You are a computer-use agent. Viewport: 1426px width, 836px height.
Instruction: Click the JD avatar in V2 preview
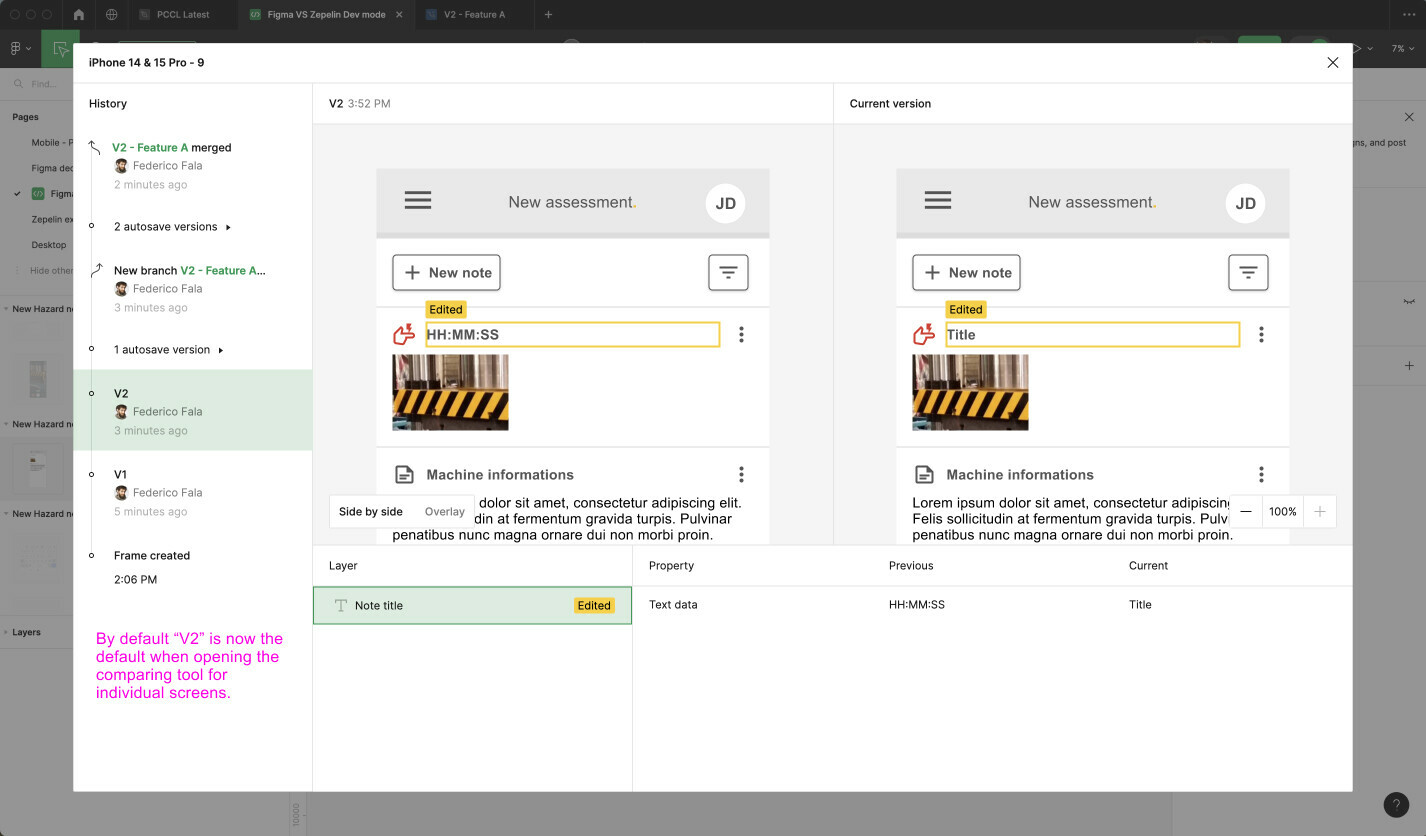pos(725,203)
